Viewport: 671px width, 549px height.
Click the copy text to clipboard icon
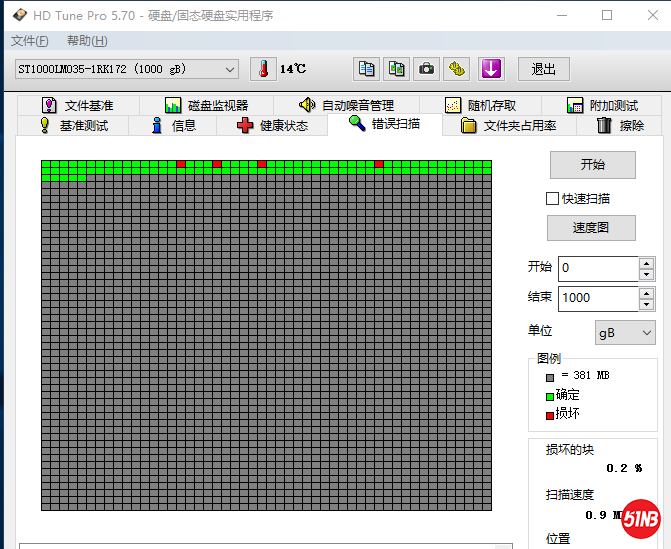point(366,69)
